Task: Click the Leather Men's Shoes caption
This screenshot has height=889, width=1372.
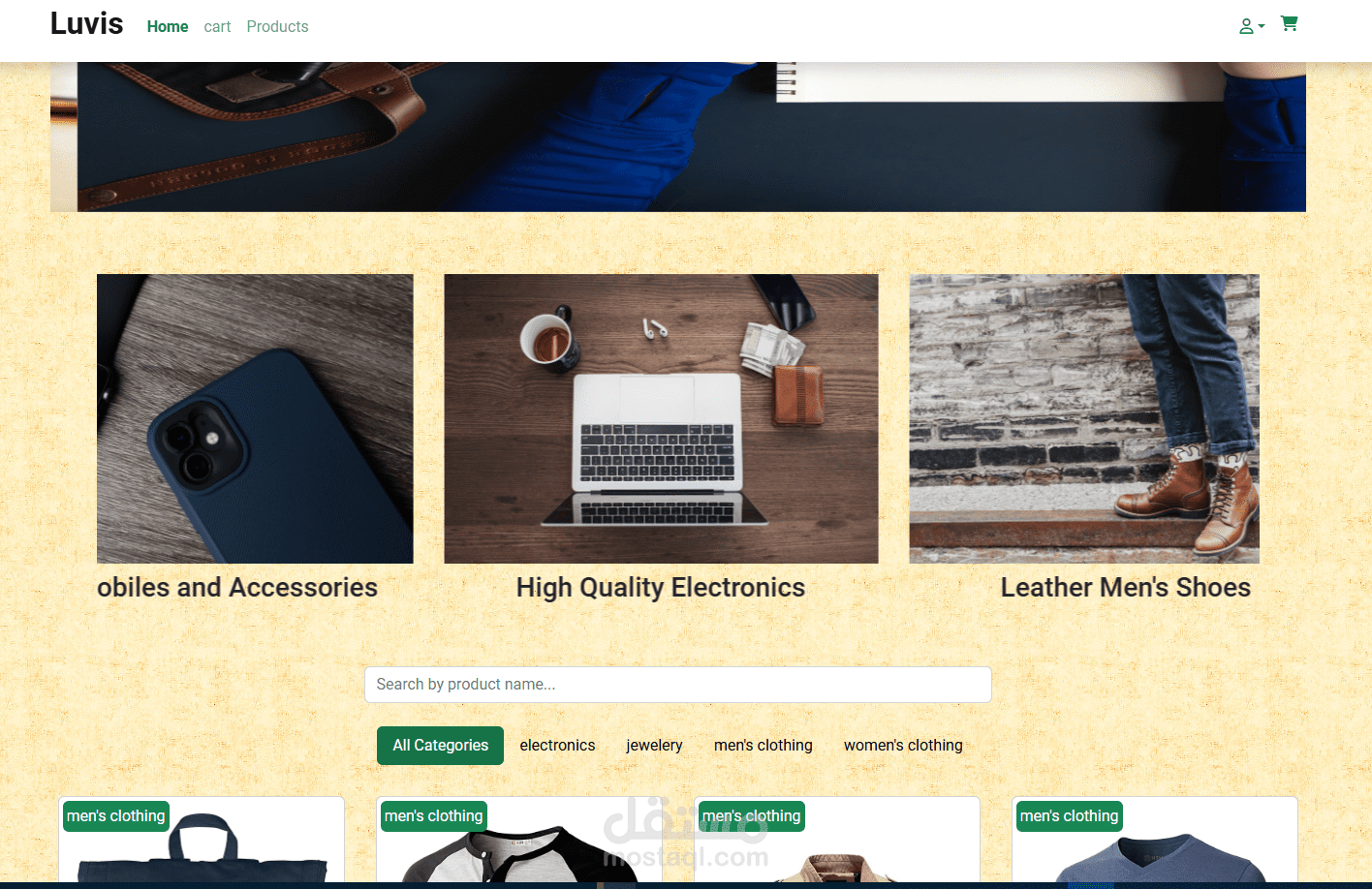Action: click(x=1126, y=588)
